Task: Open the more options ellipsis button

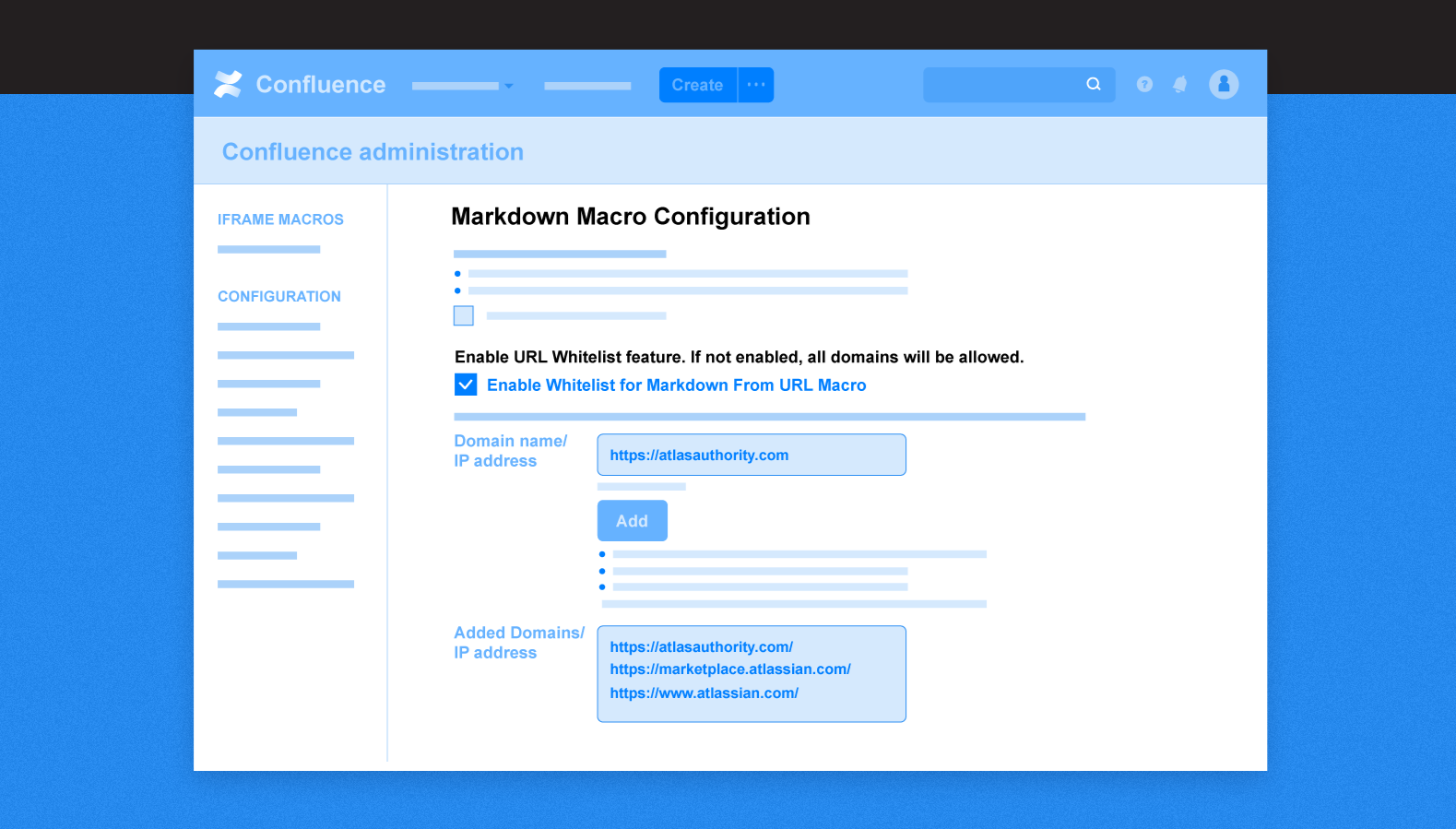Action: click(756, 85)
